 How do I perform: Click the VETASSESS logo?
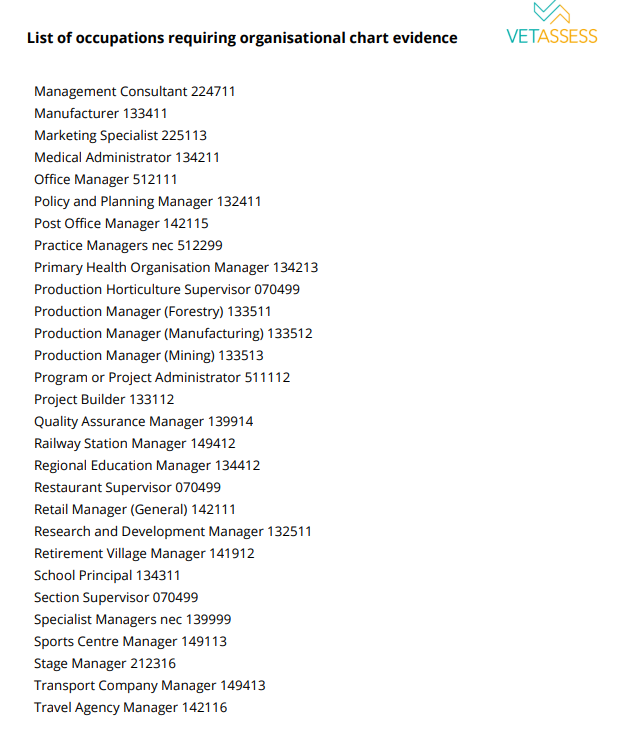coord(552,23)
